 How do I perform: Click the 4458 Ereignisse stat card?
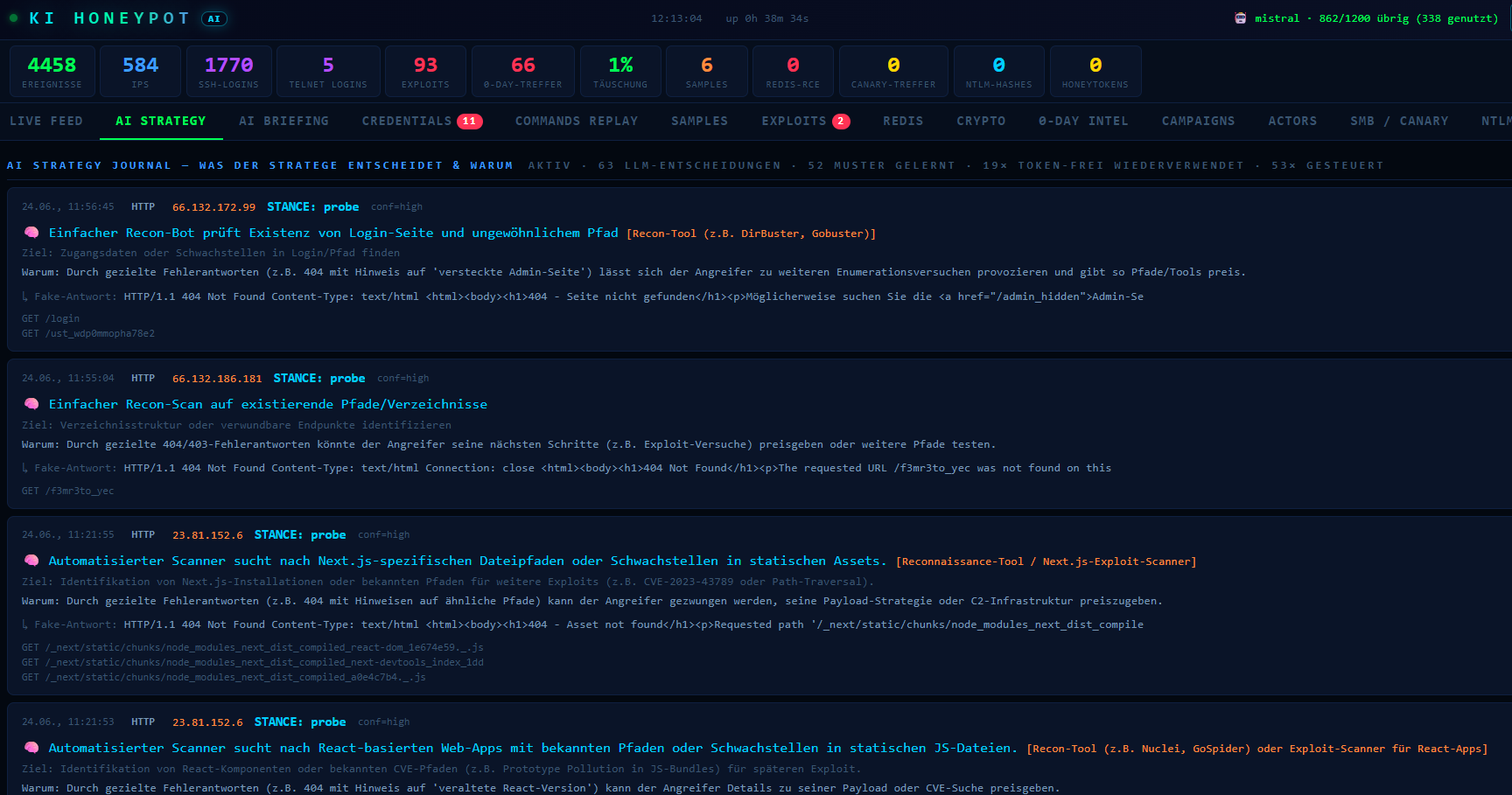(x=52, y=71)
